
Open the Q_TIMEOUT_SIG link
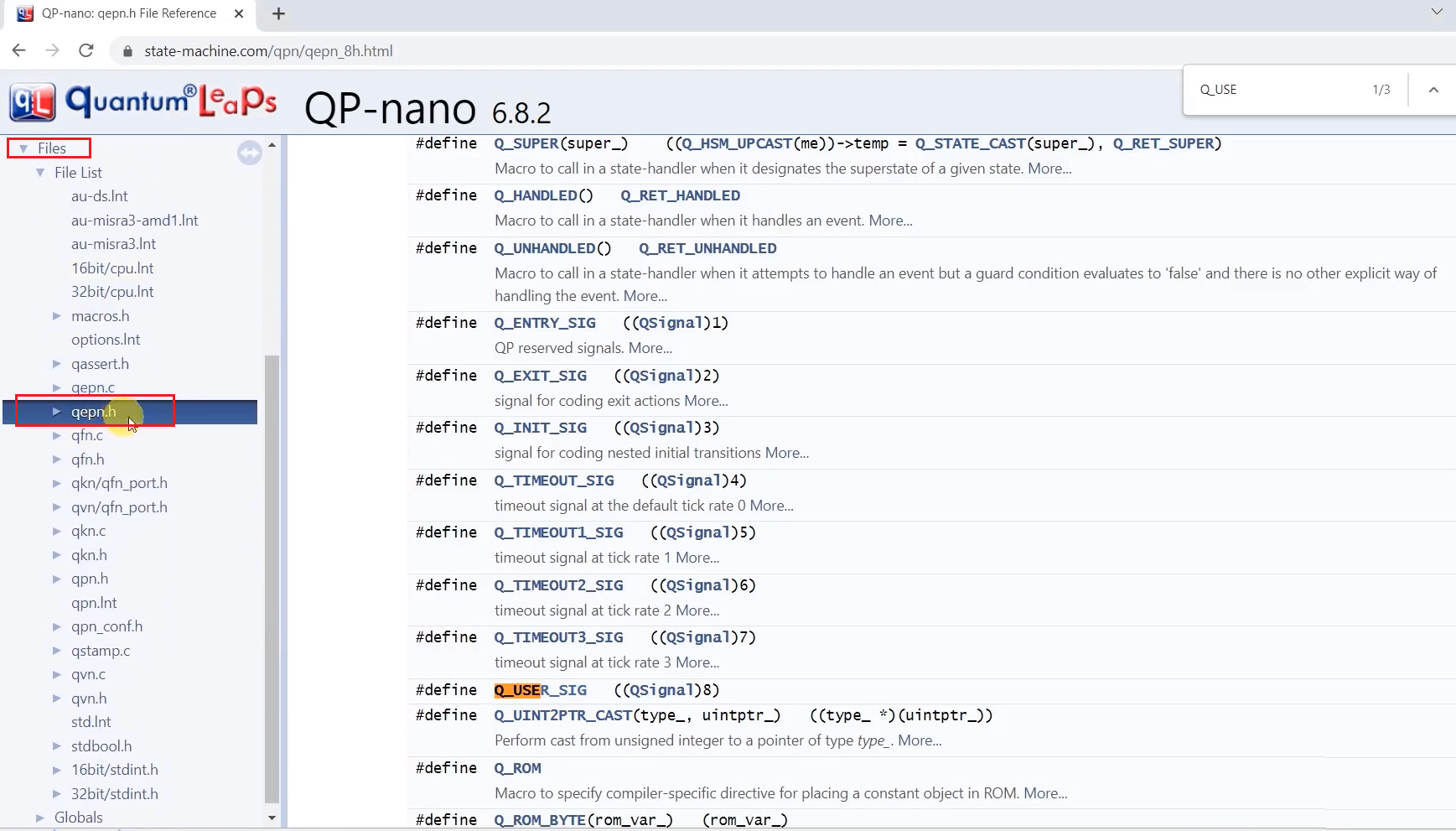554,480
